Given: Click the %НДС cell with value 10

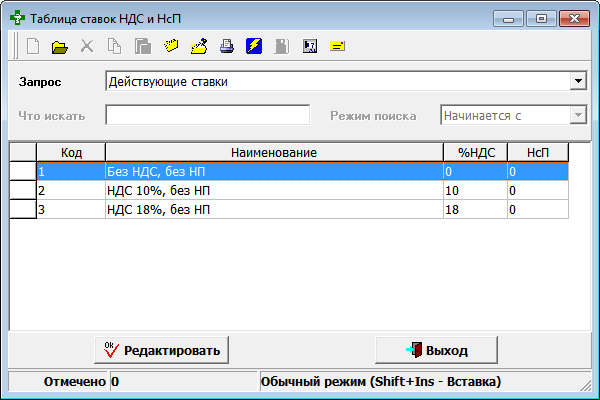Looking at the screenshot, I should [476, 190].
